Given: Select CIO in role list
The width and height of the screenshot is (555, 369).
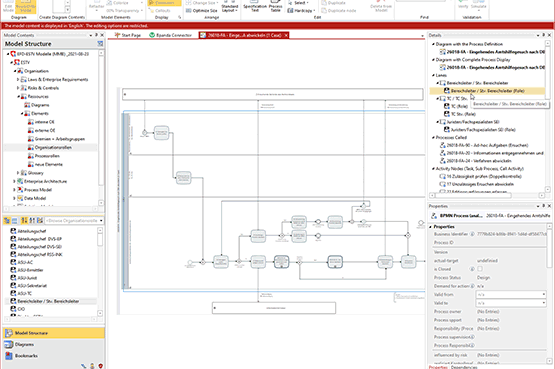Looking at the screenshot, I should [x=17, y=309].
